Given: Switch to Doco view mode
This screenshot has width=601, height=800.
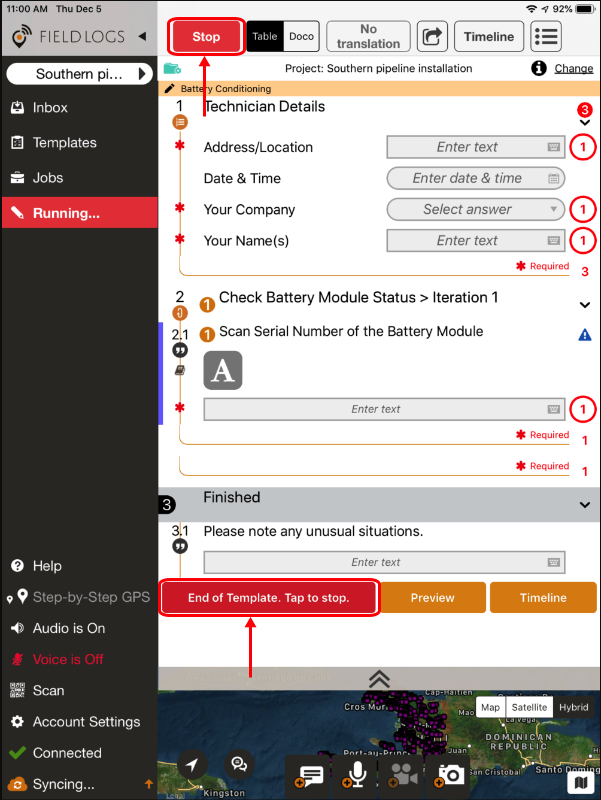Looking at the screenshot, I should click(x=301, y=37).
